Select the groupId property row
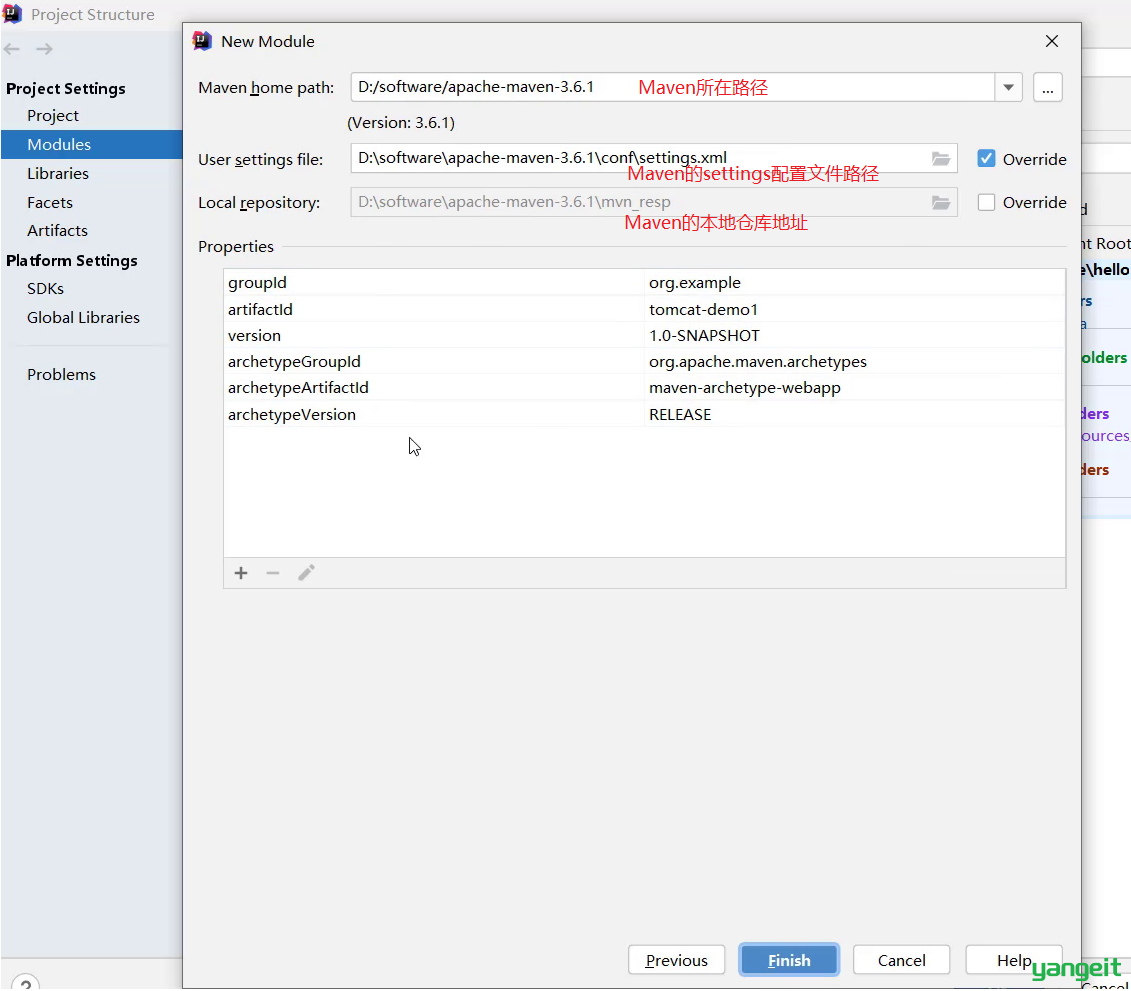Viewport: 1131px width, 991px height. [644, 283]
